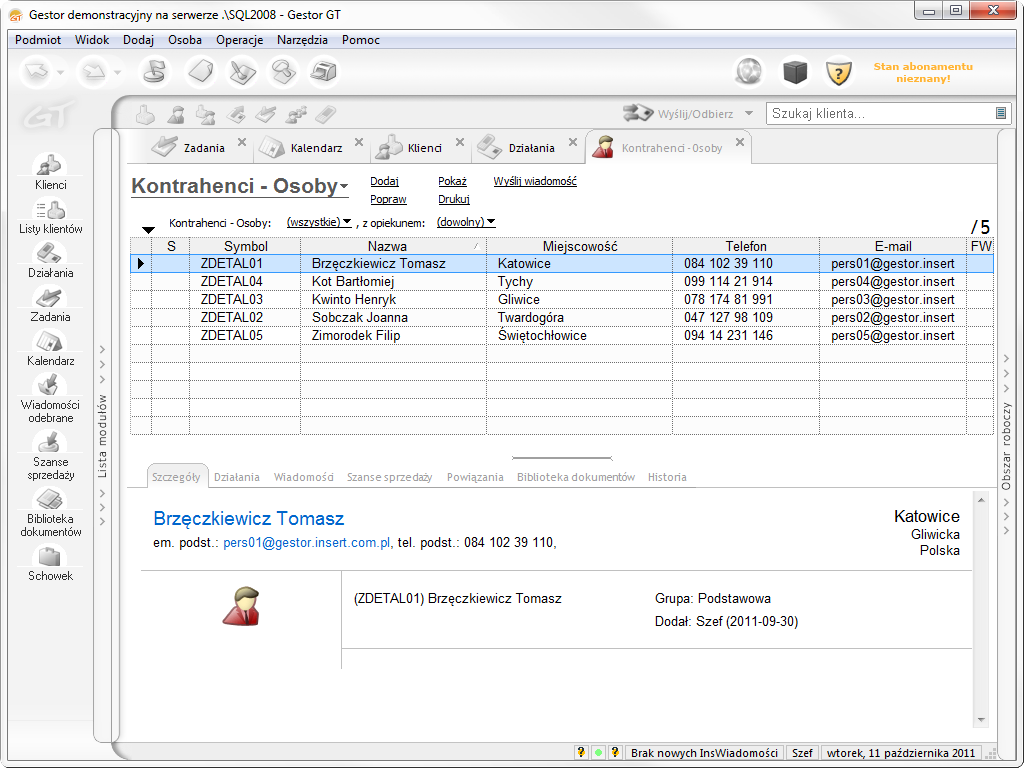Open the Kalendarz sidebar module
Image resolution: width=1024 pixels, height=768 pixels.
click(x=51, y=346)
